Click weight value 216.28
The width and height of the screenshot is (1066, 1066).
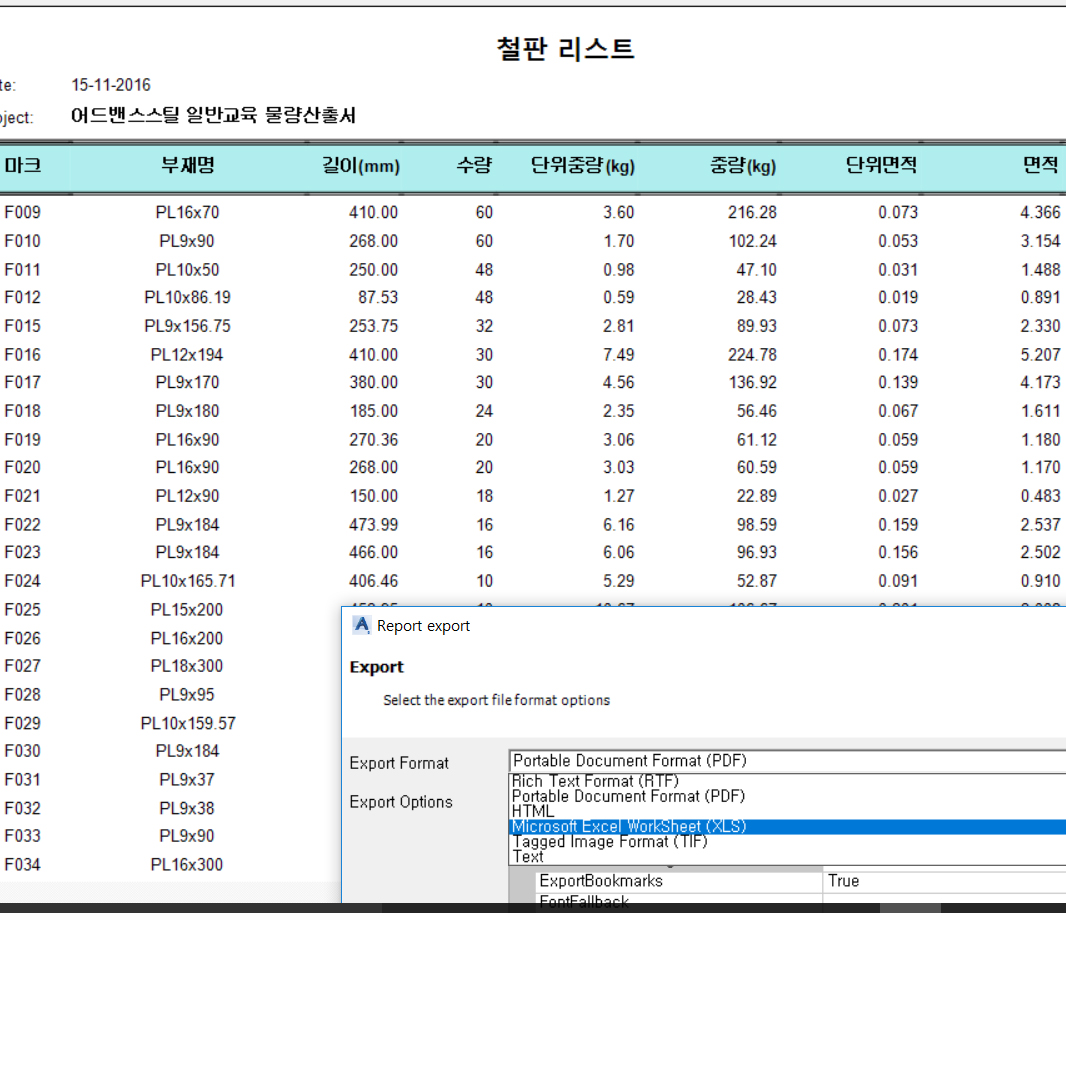(x=752, y=213)
